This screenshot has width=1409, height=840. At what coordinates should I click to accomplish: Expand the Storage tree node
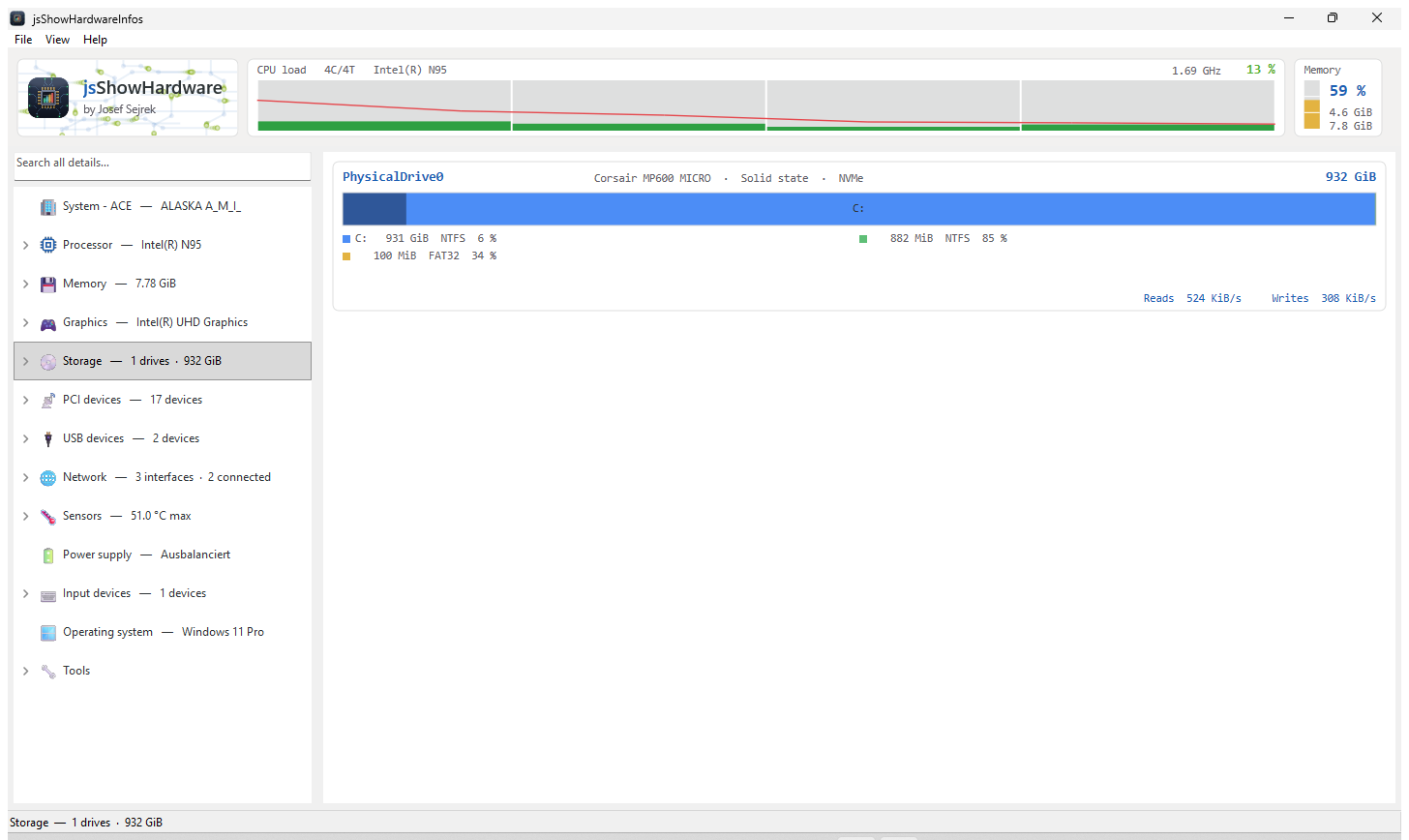pyautogui.click(x=26, y=361)
